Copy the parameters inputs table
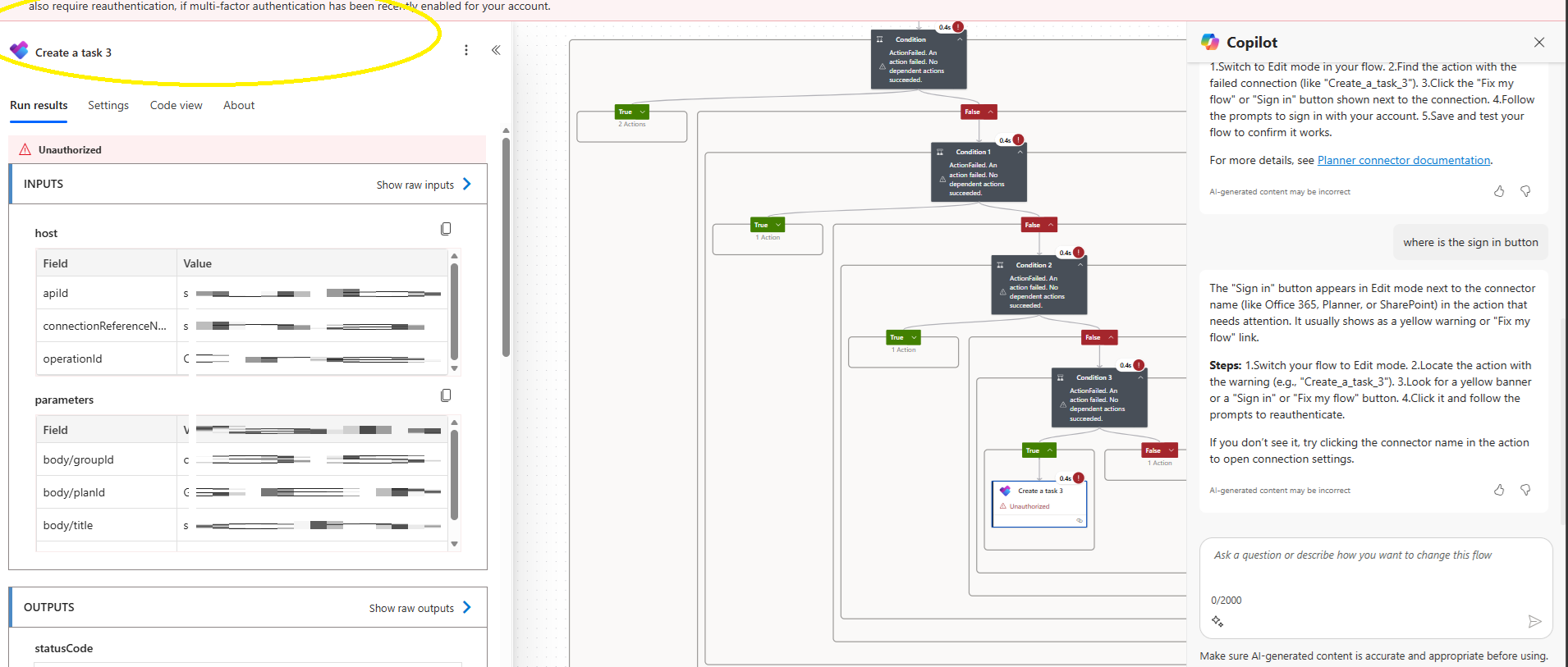This screenshot has height=667, width=1568. pos(446,395)
